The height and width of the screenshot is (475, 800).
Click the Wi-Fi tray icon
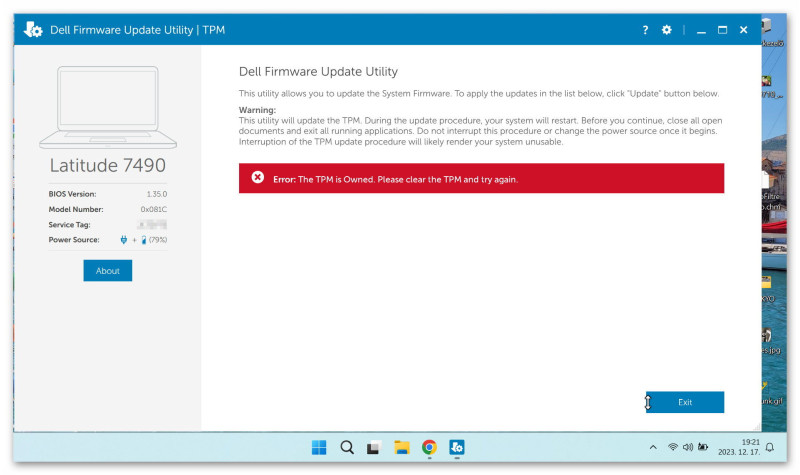pyautogui.click(x=673, y=447)
